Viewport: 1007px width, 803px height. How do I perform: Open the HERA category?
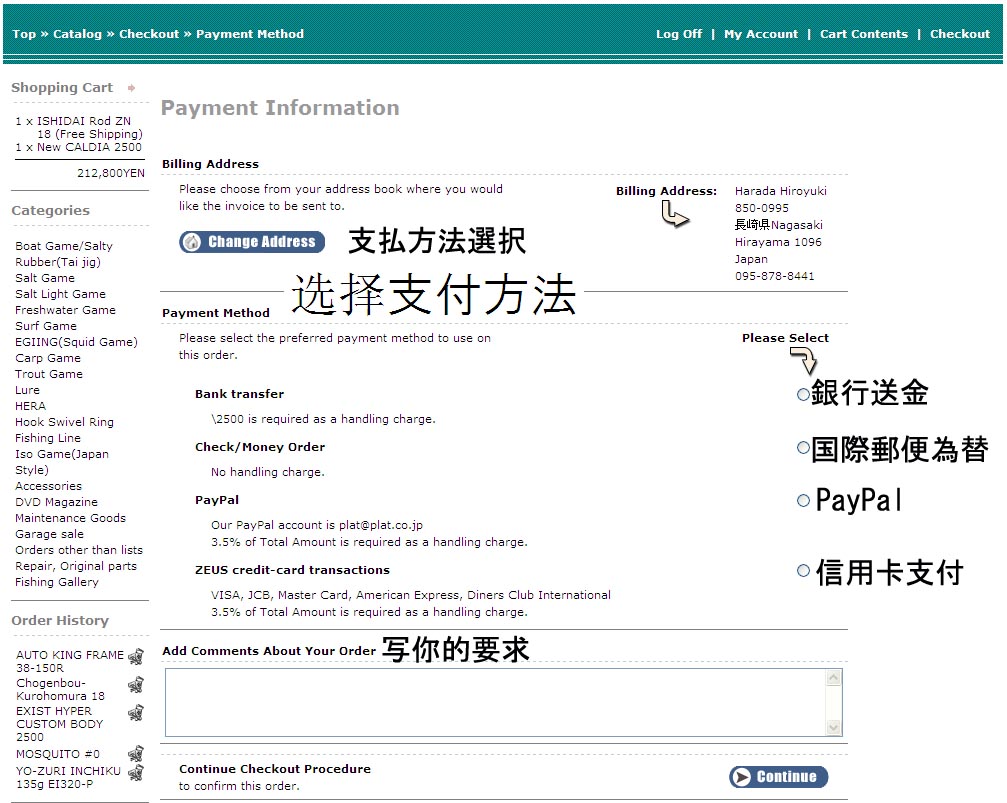pos(30,406)
